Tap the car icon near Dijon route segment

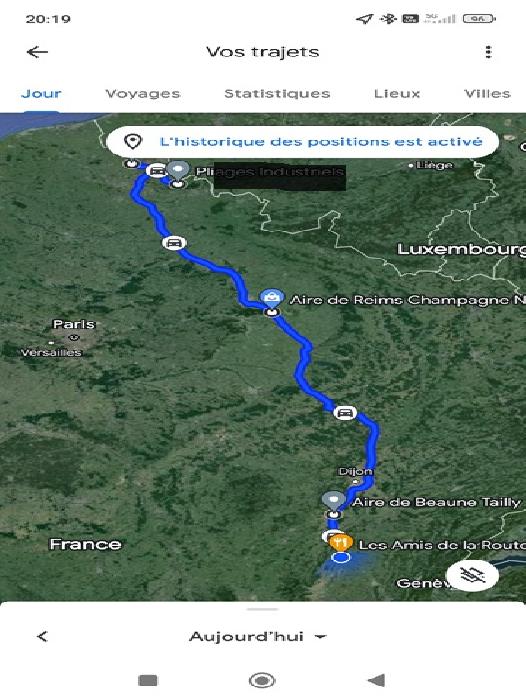tap(345, 412)
